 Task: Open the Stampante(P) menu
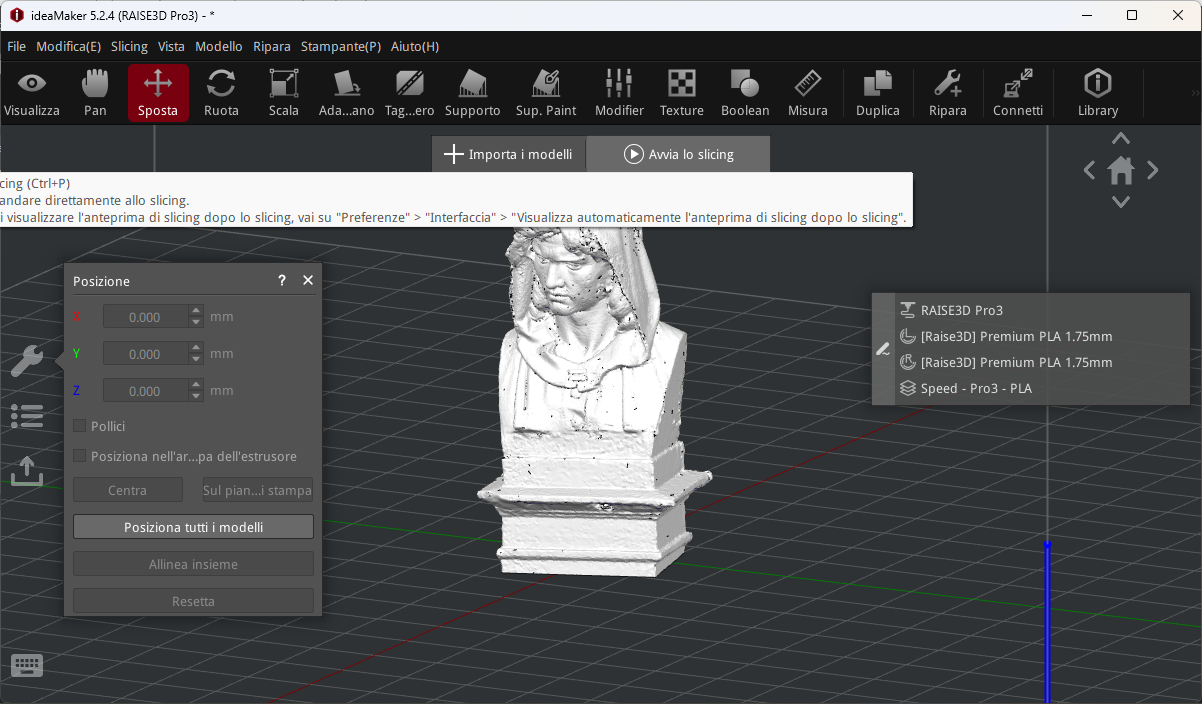pos(340,46)
